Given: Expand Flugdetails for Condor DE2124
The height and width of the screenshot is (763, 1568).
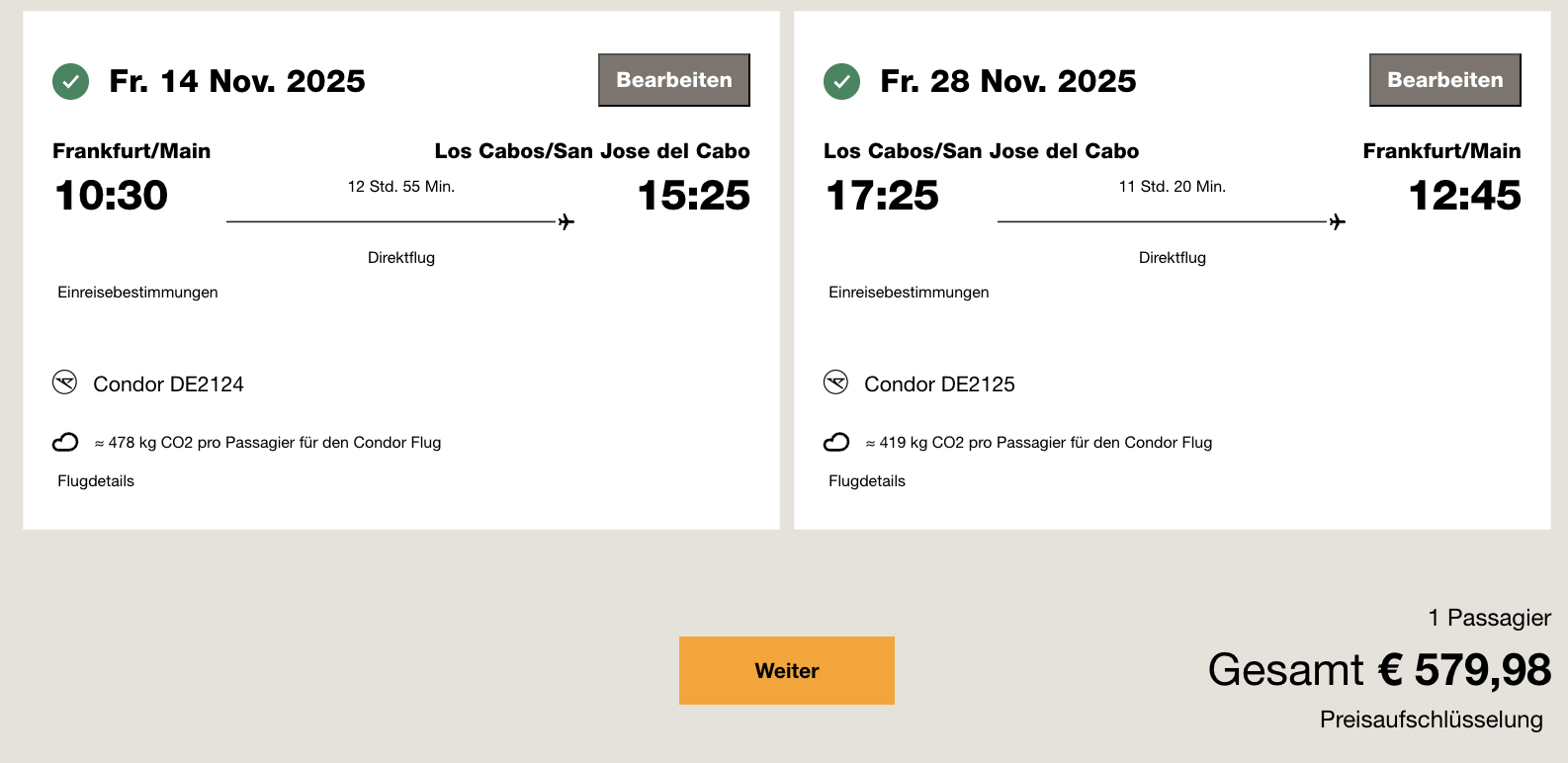Looking at the screenshot, I should click(96, 481).
